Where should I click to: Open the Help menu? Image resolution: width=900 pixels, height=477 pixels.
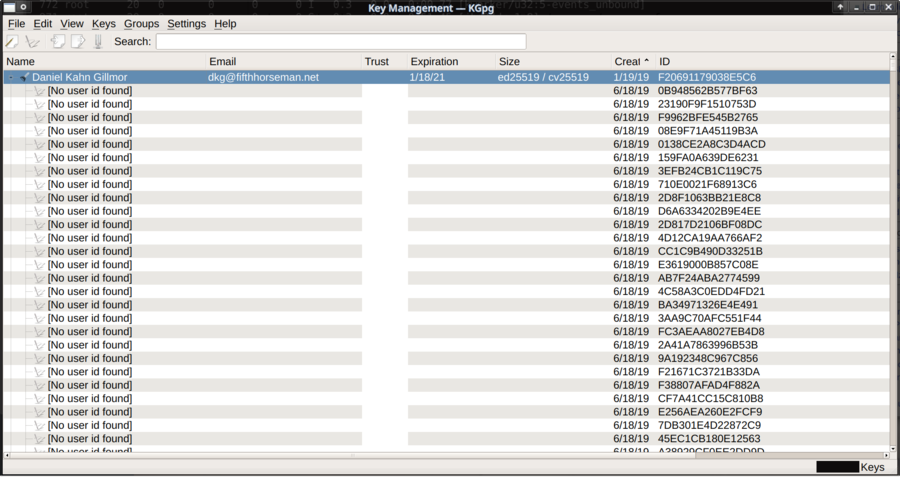click(x=225, y=24)
